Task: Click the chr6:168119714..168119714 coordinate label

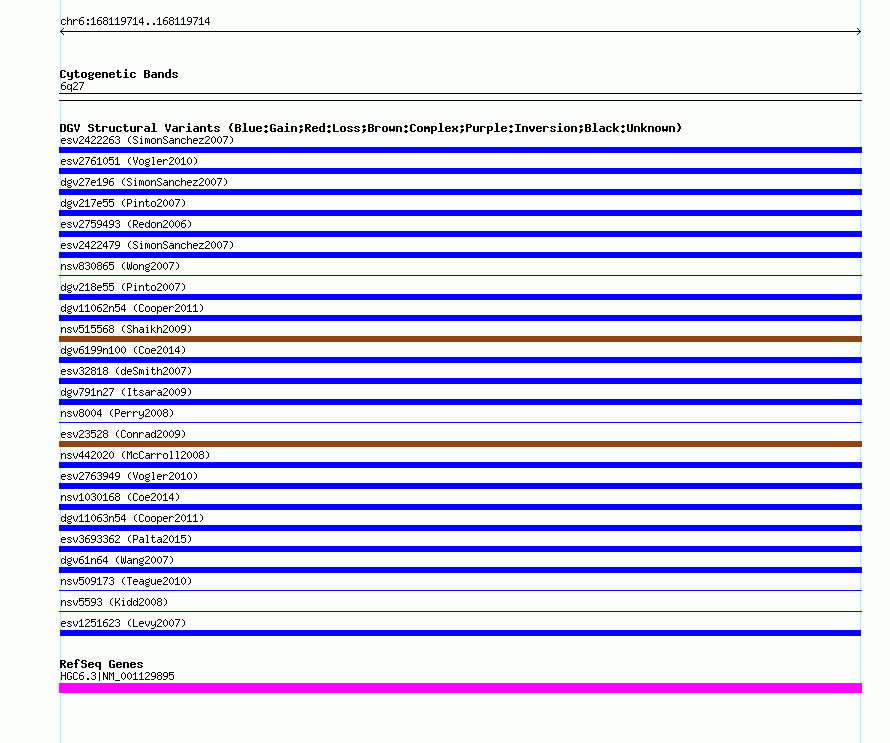Action: (x=135, y=22)
